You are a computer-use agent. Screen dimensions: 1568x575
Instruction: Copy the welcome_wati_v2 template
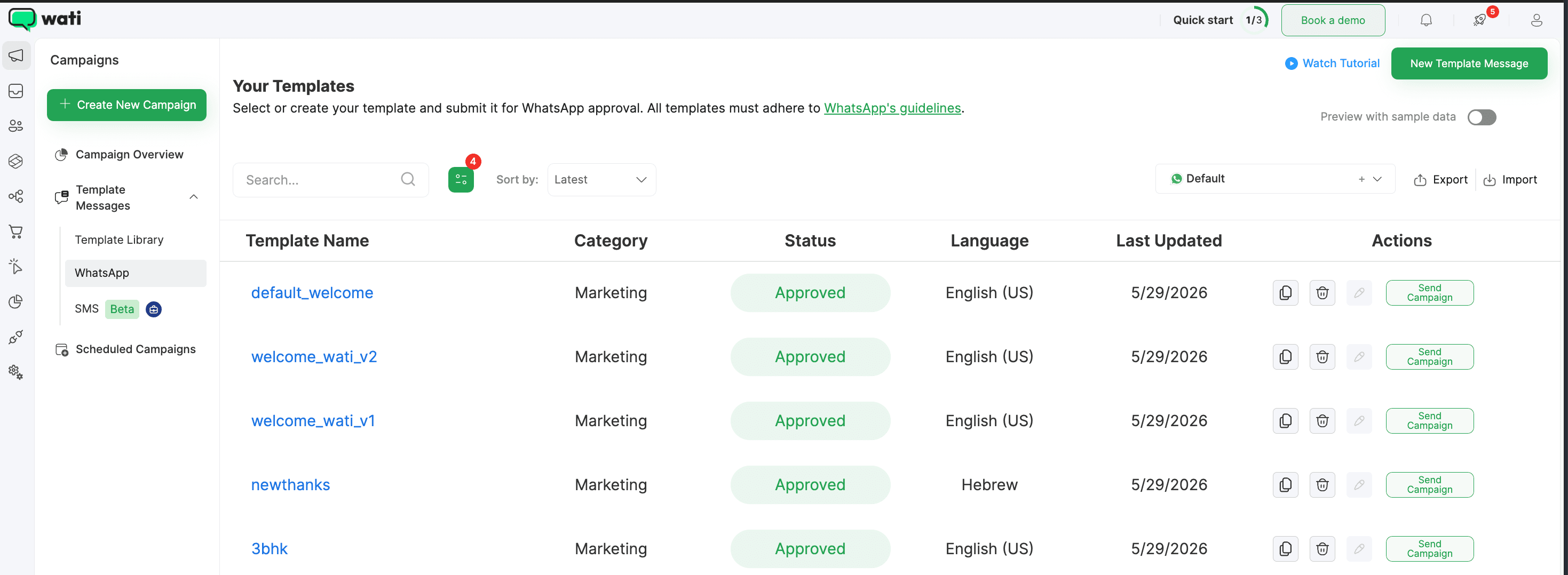tap(1285, 356)
